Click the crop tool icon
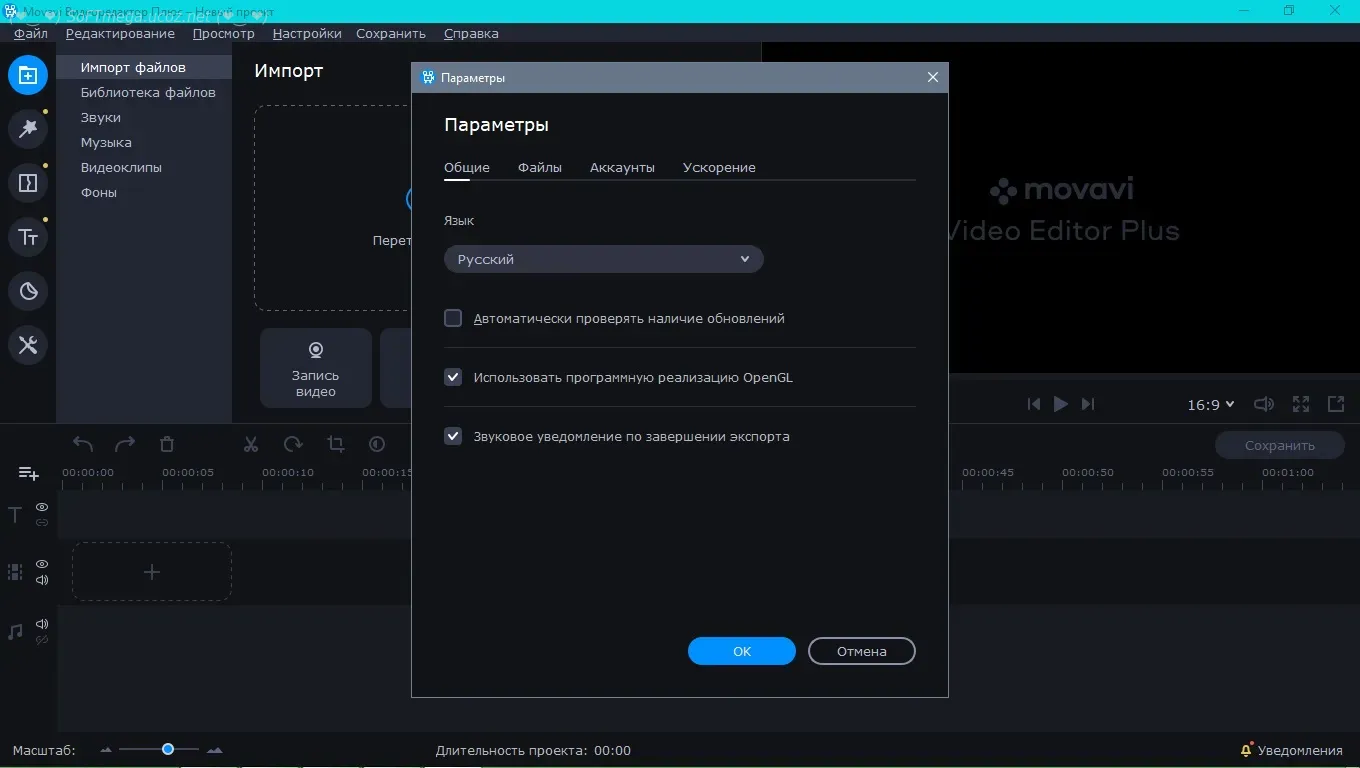 (335, 445)
